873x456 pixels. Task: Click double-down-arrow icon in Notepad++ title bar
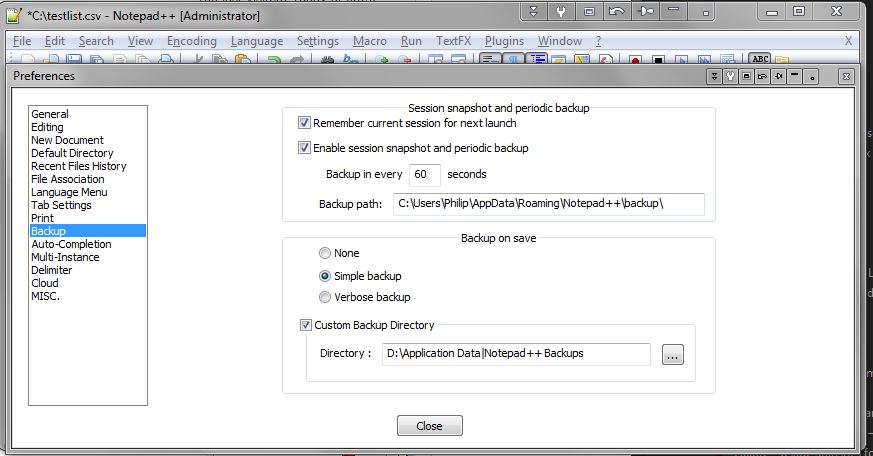533,11
